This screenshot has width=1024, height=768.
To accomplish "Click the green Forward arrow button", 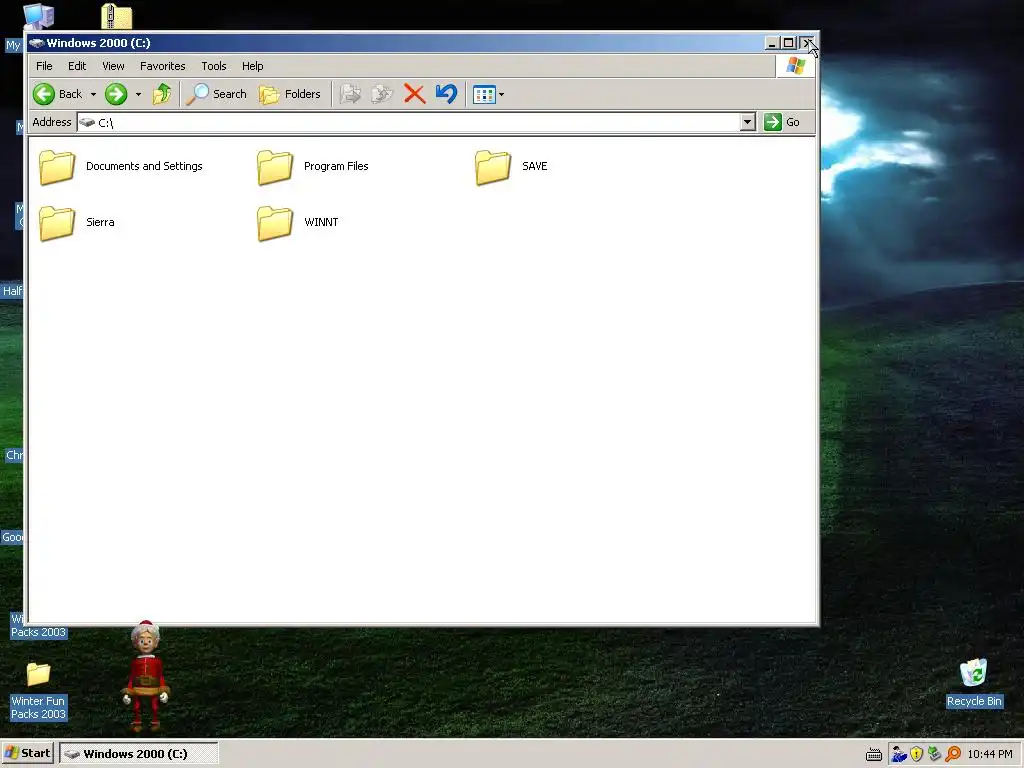I will pyautogui.click(x=116, y=94).
